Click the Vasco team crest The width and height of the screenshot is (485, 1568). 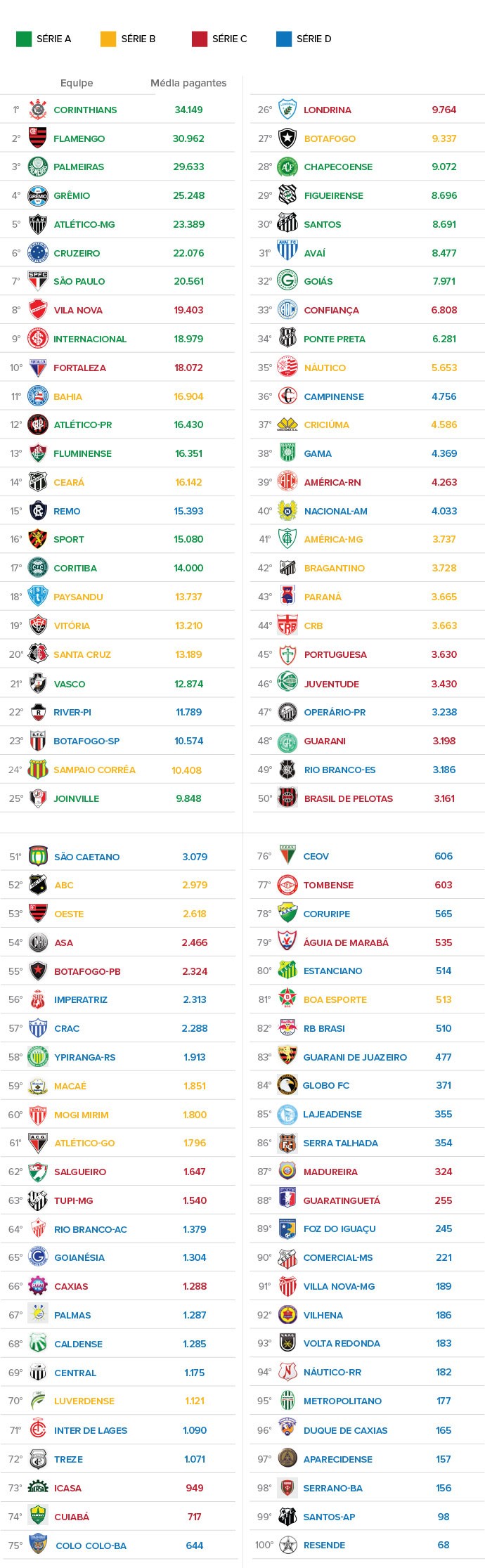click(x=38, y=683)
